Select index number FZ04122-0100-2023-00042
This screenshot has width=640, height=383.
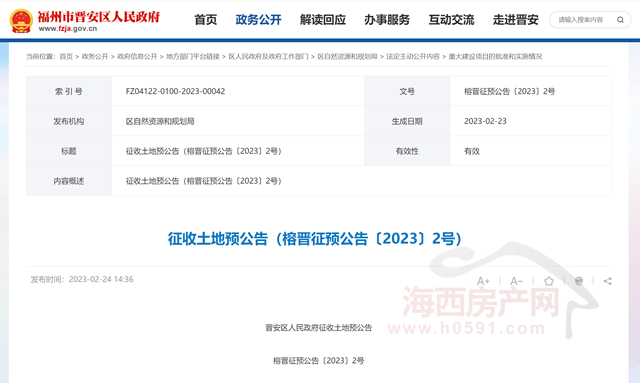[175, 91]
